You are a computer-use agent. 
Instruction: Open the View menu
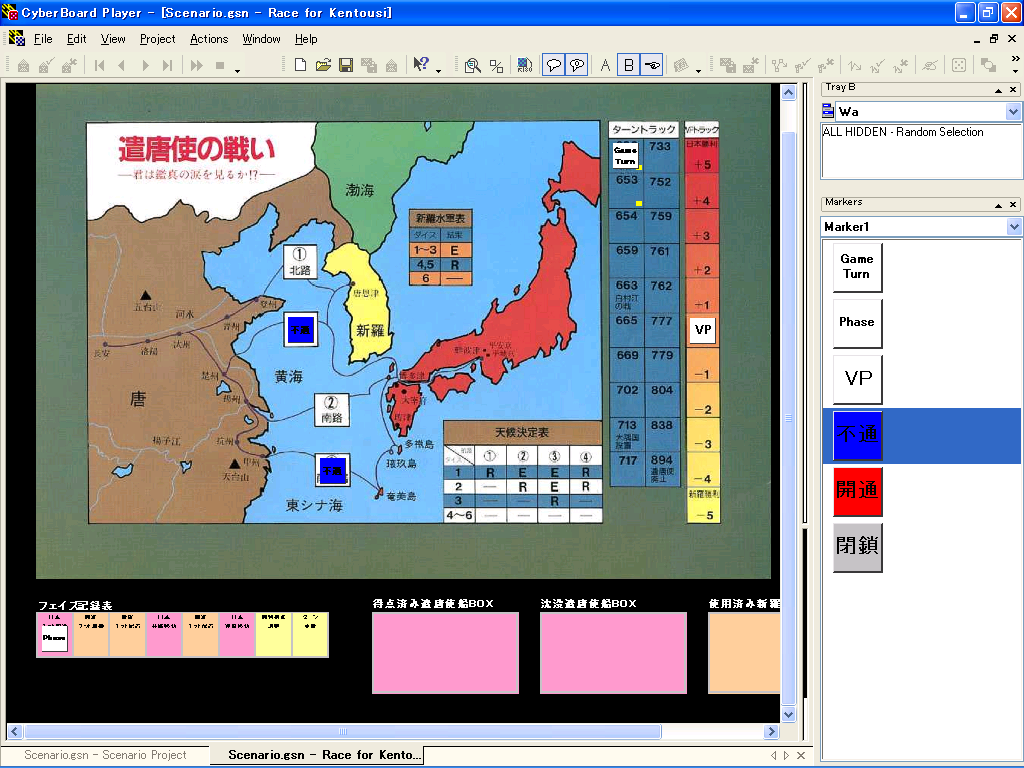[x=113, y=39]
